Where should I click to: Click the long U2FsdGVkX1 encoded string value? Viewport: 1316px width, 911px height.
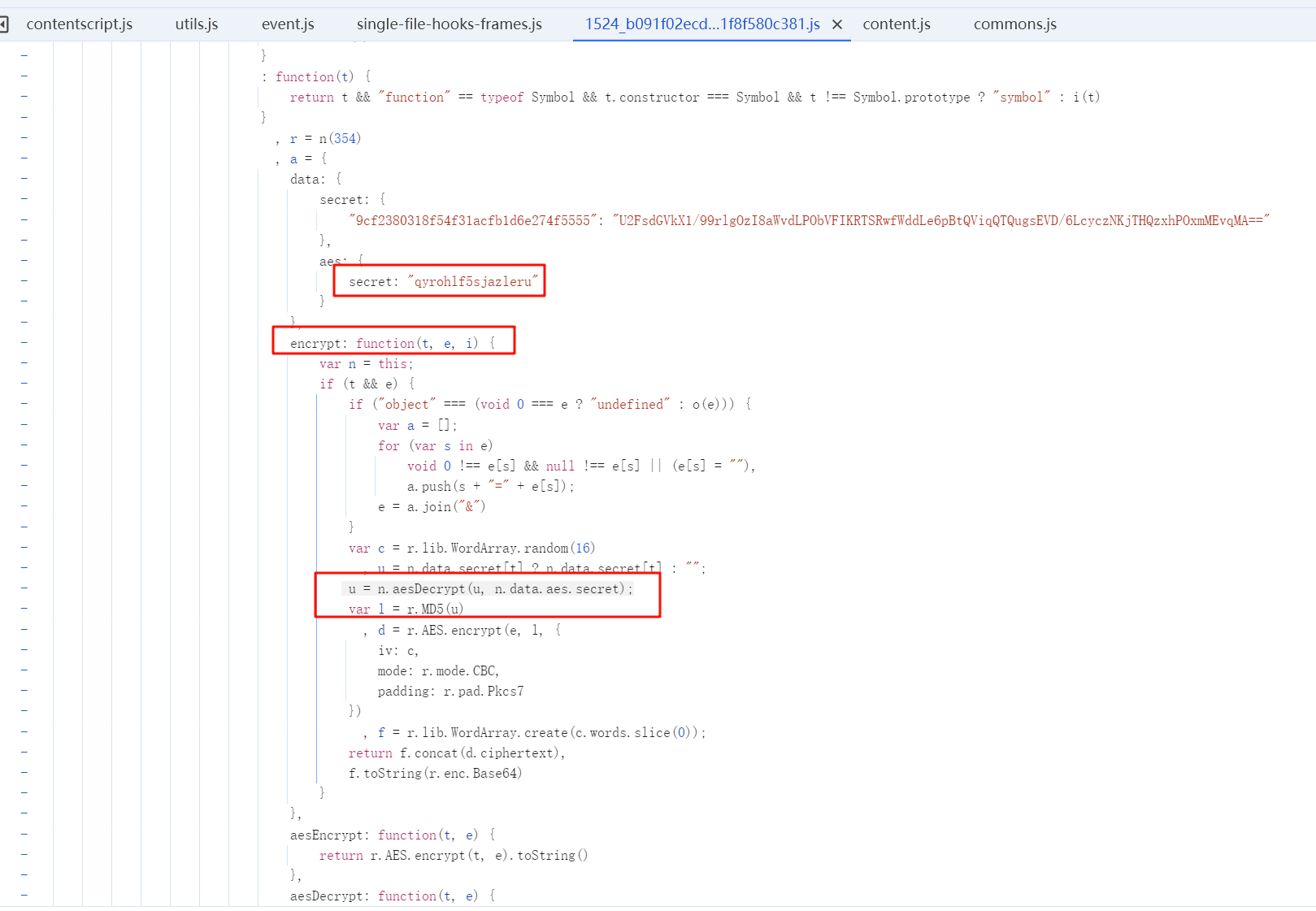pyautogui.click(x=940, y=220)
